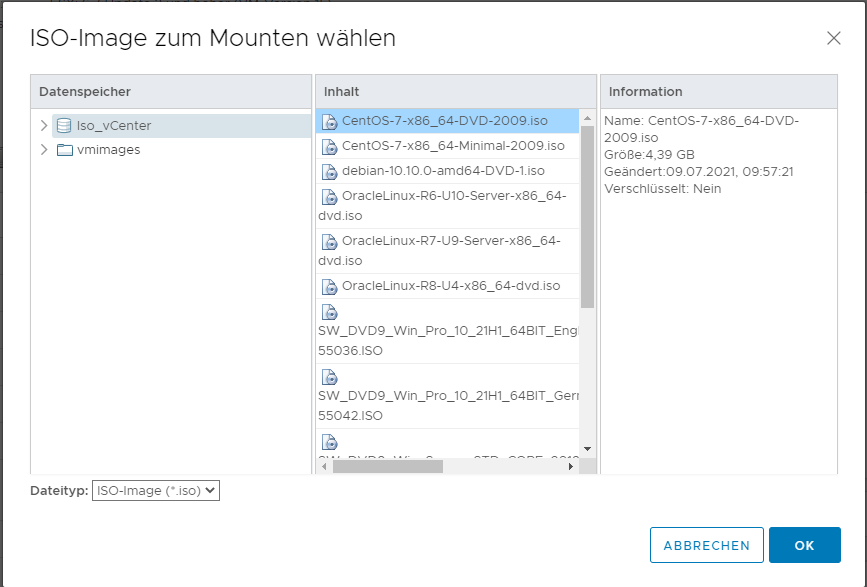
Task: Click the Windows 10 German ISO file icon
Action: 329,377
